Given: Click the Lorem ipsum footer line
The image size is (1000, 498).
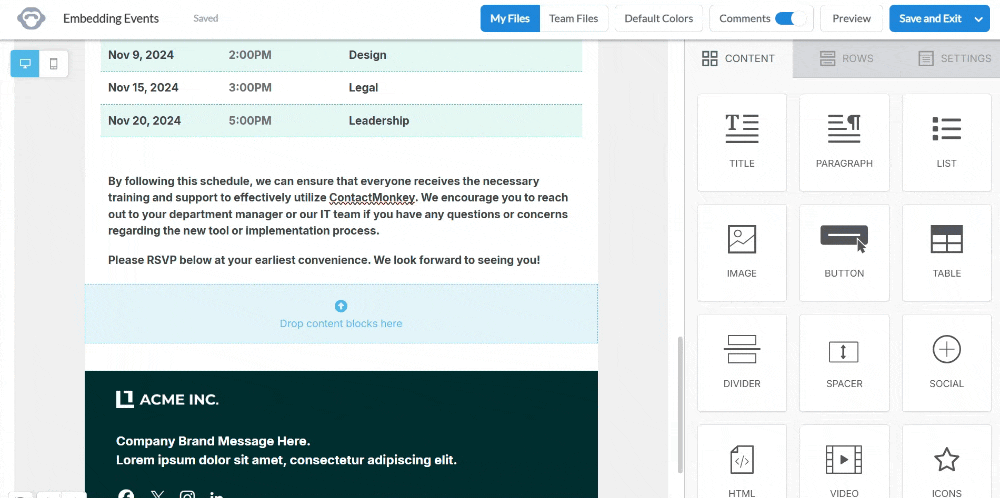Looking at the screenshot, I should [286, 460].
